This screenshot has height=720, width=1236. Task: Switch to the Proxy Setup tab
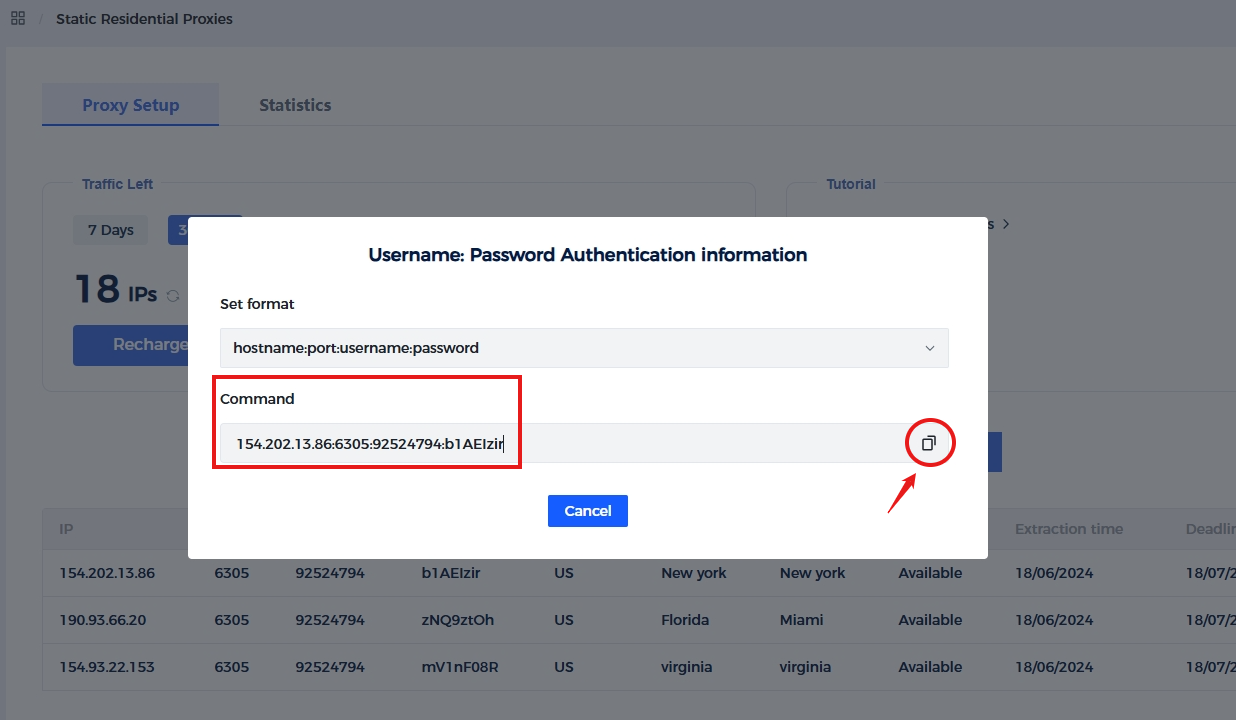[x=130, y=105]
